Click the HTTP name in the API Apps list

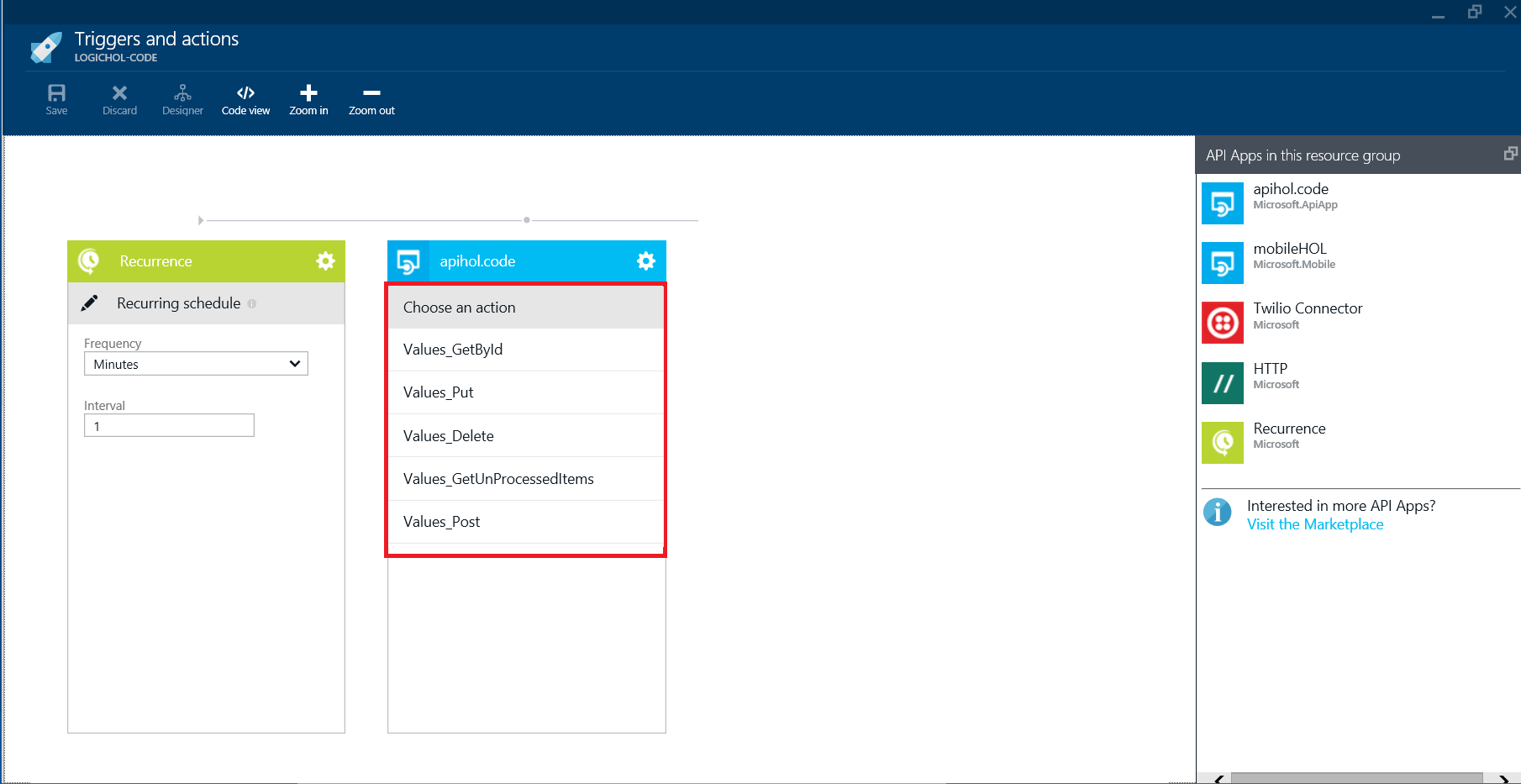(1270, 369)
